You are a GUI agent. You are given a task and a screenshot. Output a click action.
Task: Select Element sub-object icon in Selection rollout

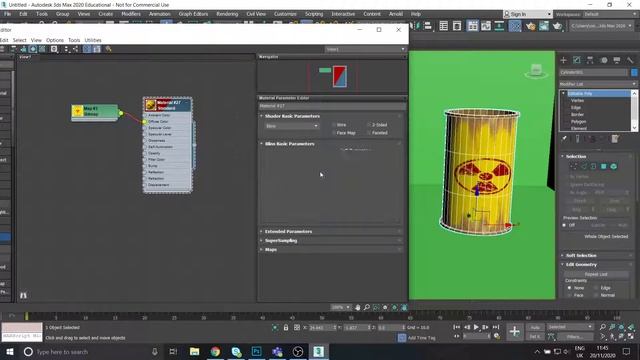click(613, 167)
